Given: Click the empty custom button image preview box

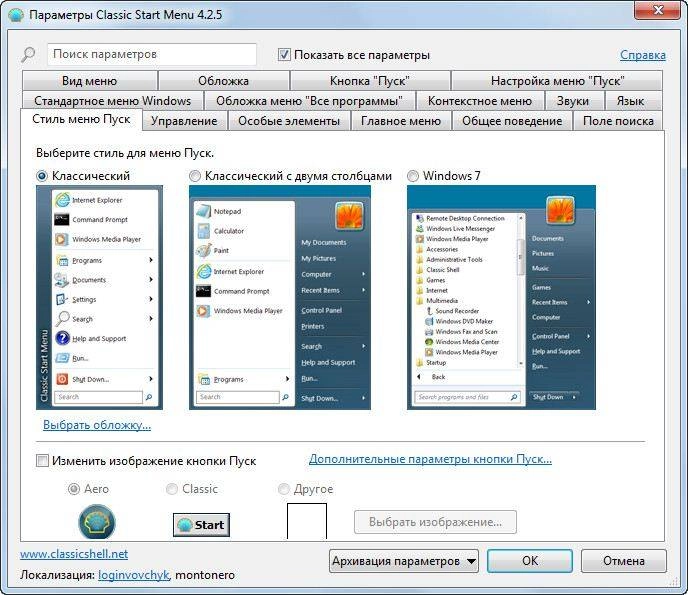Looking at the screenshot, I should pos(307,521).
